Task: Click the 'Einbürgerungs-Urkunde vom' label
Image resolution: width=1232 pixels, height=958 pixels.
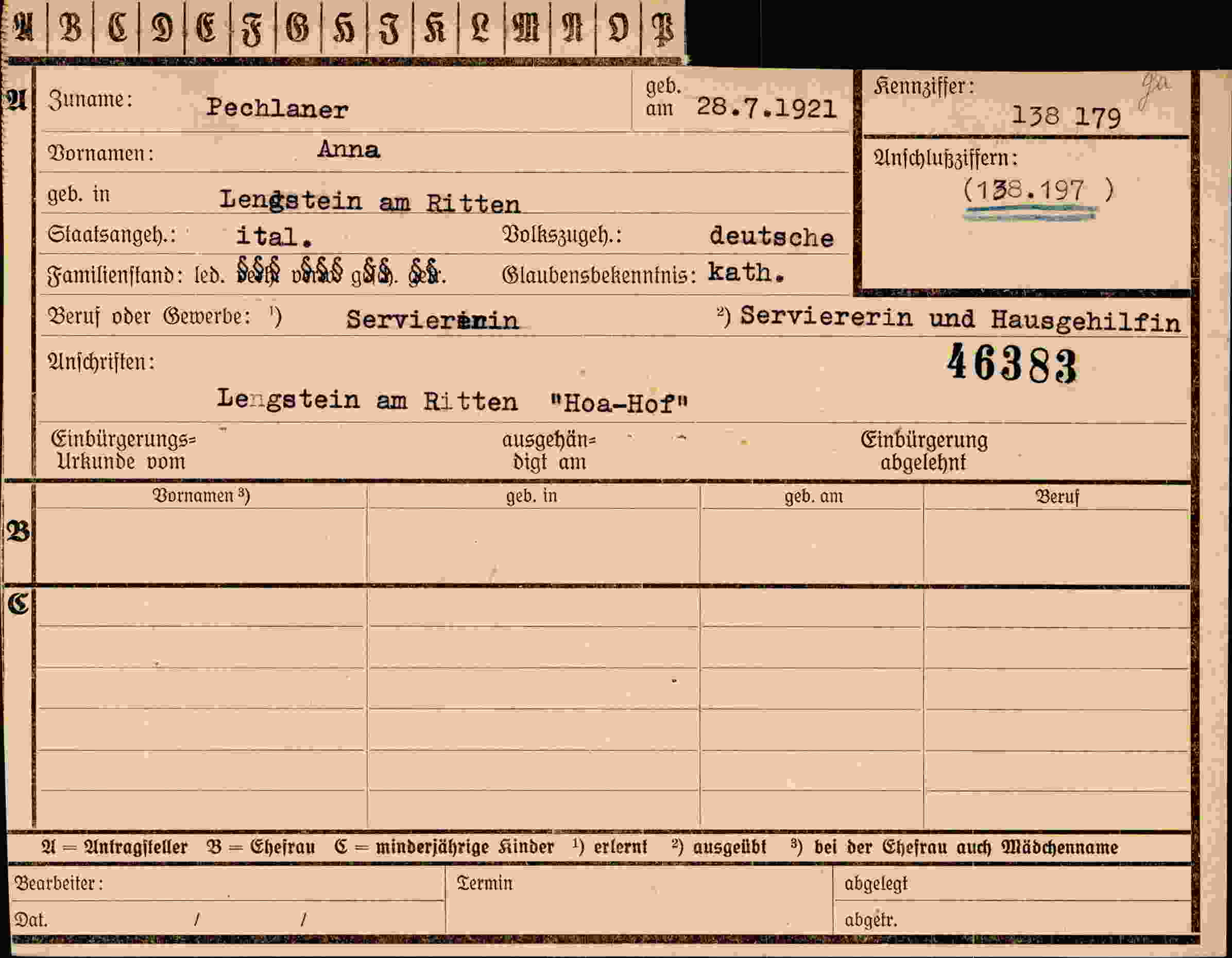Action: (123, 450)
